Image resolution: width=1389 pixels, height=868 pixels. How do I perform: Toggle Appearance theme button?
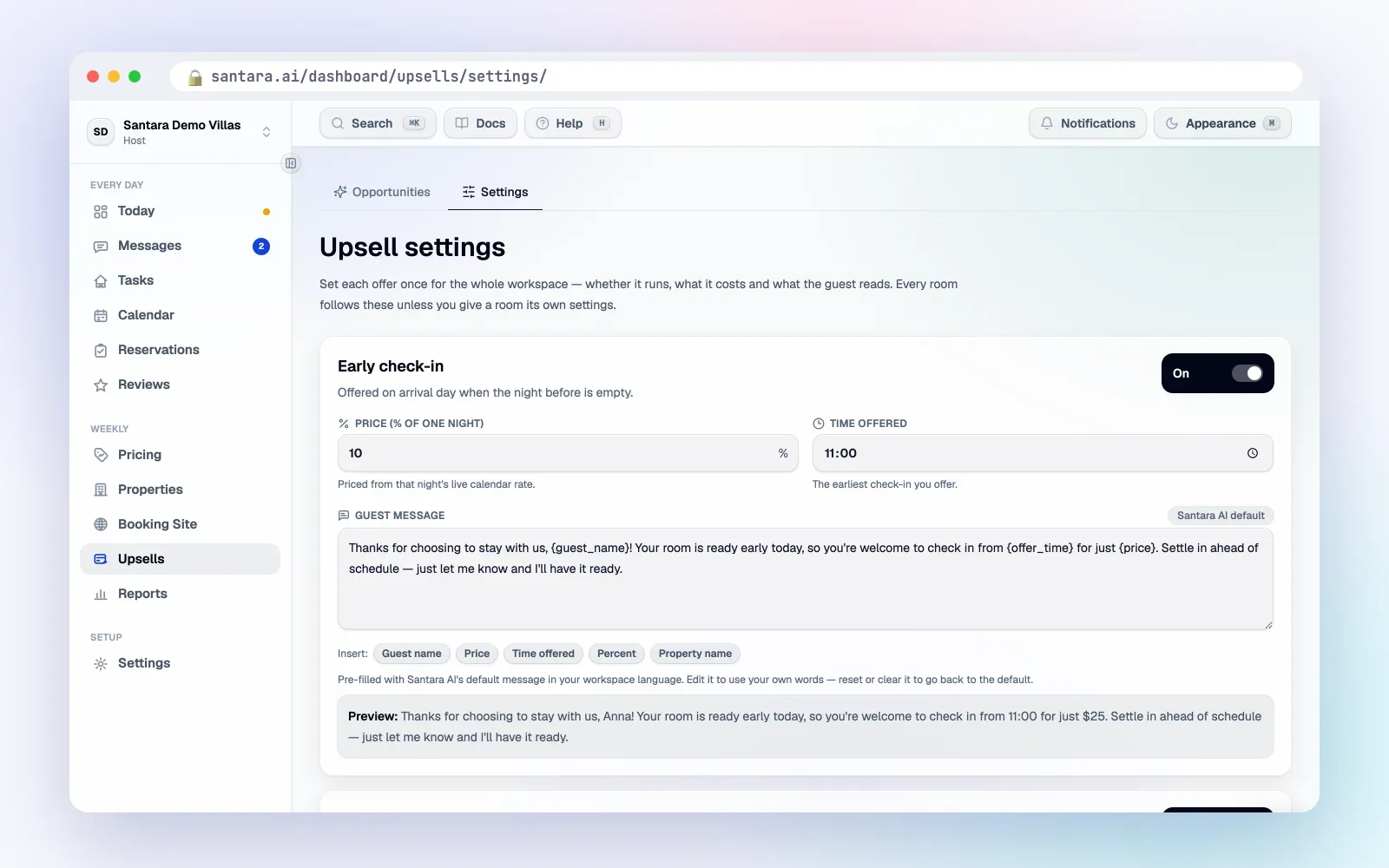pos(1222,123)
